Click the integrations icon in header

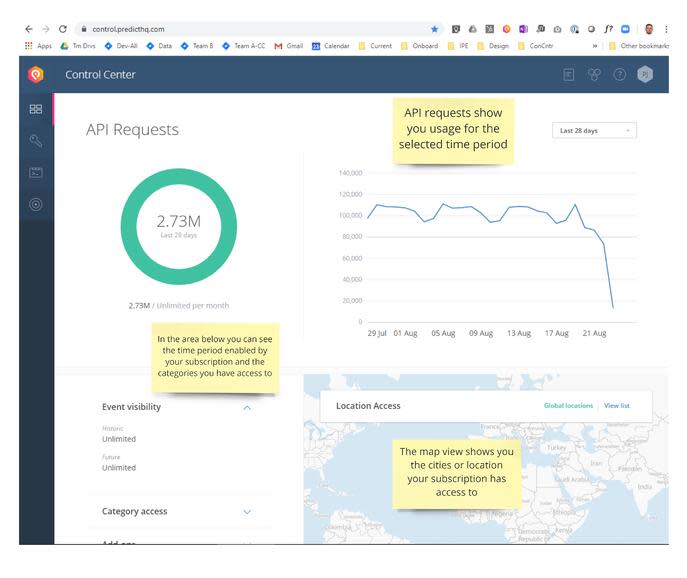point(594,75)
